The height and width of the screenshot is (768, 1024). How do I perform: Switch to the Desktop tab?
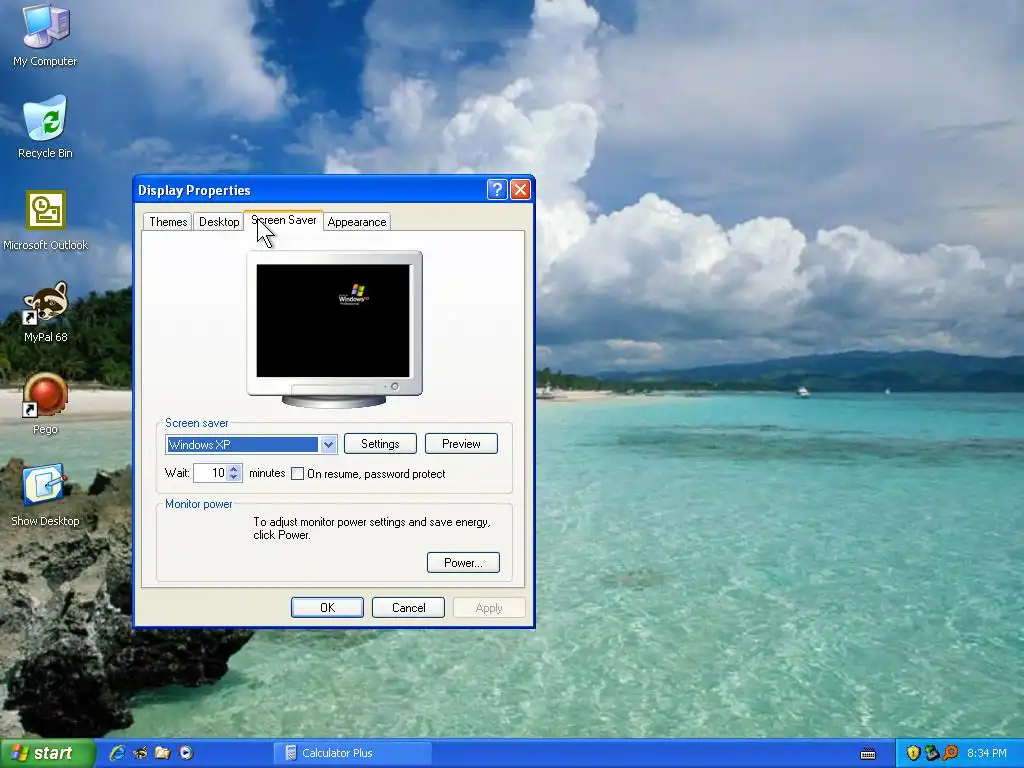coord(219,221)
